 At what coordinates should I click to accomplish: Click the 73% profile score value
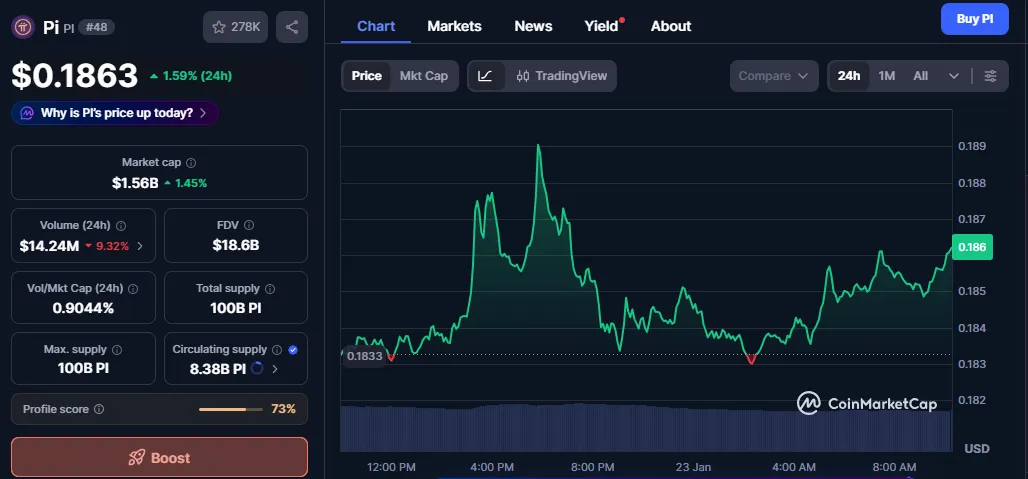pyautogui.click(x=283, y=409)
